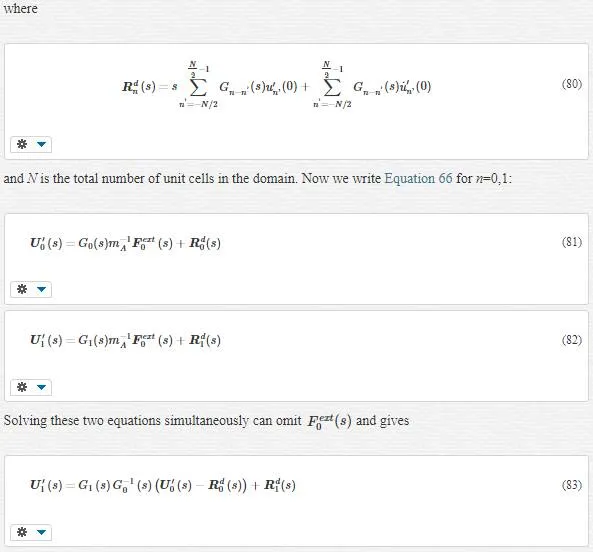Select the equation number (80) label
Screen dimensions: 593x552
572,84
